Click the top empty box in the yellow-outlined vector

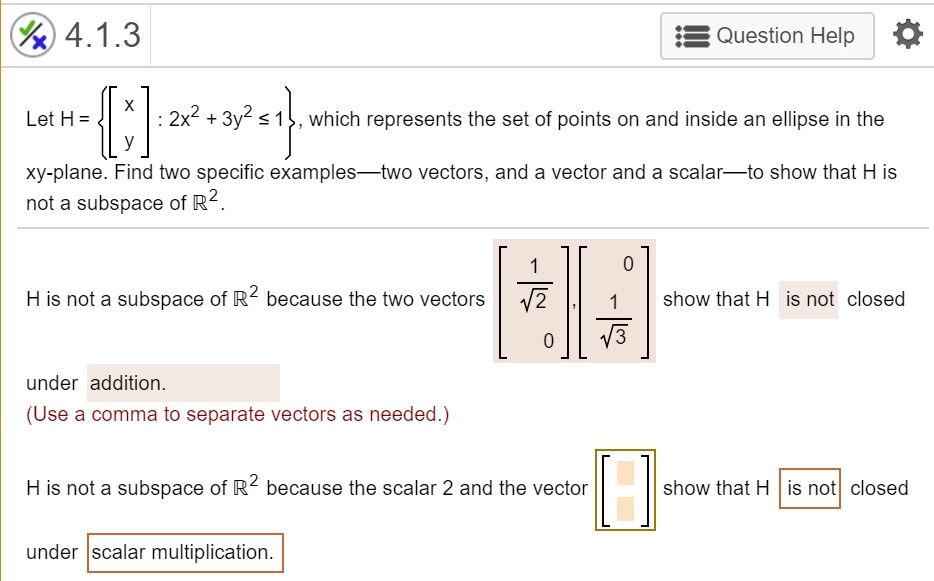point(625,470)
